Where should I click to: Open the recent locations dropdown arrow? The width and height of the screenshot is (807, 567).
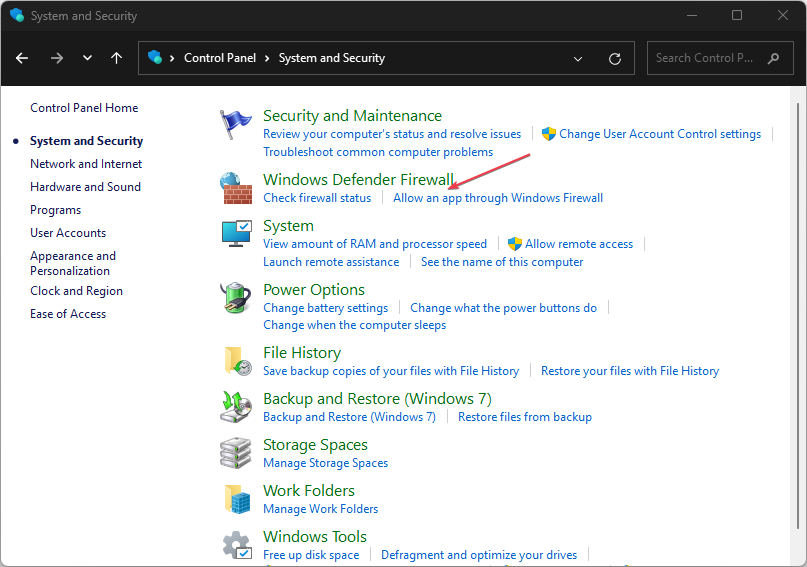click(x=87, y=58)
